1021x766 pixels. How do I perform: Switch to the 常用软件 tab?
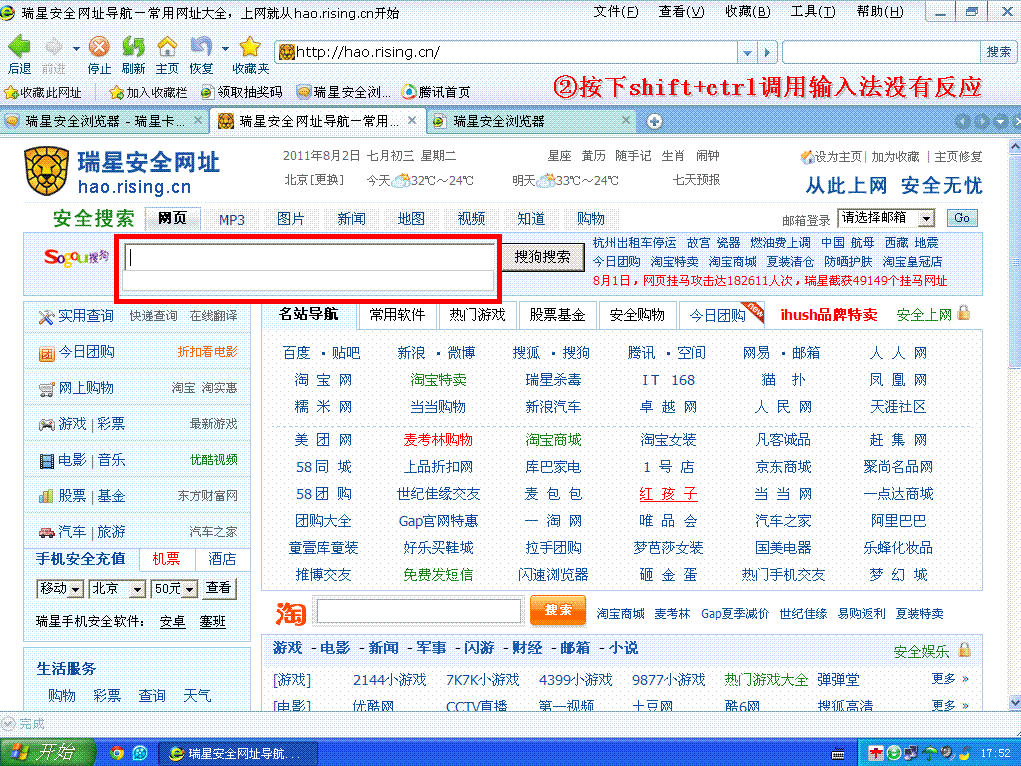tap(397, 315)
